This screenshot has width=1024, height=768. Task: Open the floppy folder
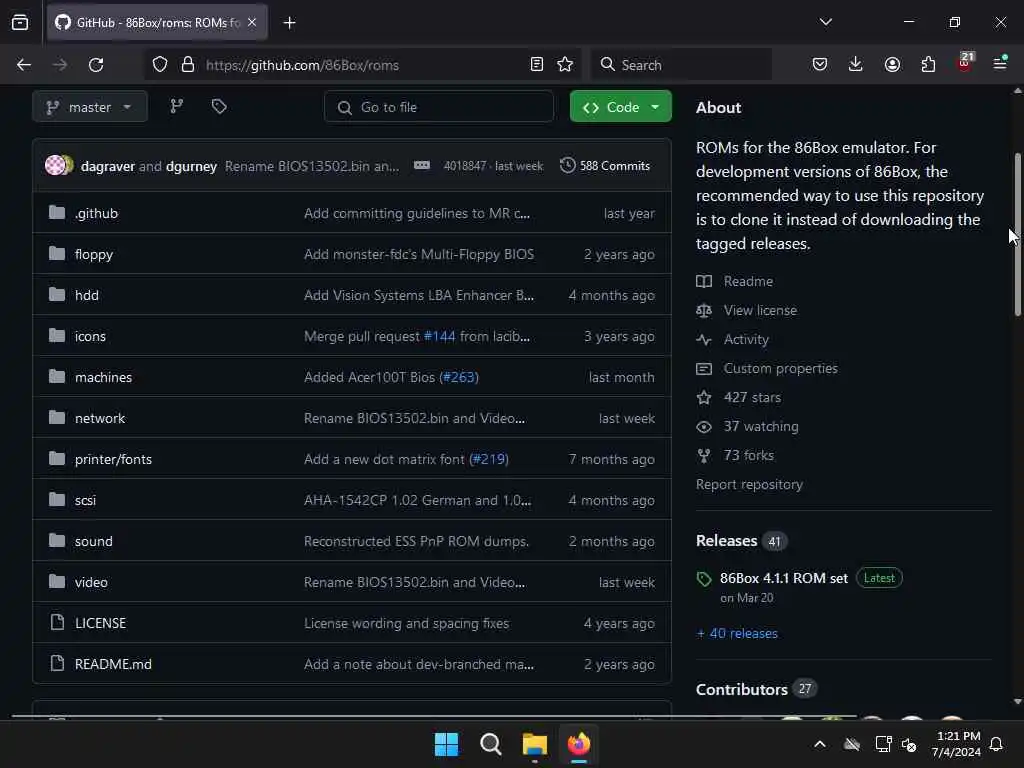[x=94, y=254]
